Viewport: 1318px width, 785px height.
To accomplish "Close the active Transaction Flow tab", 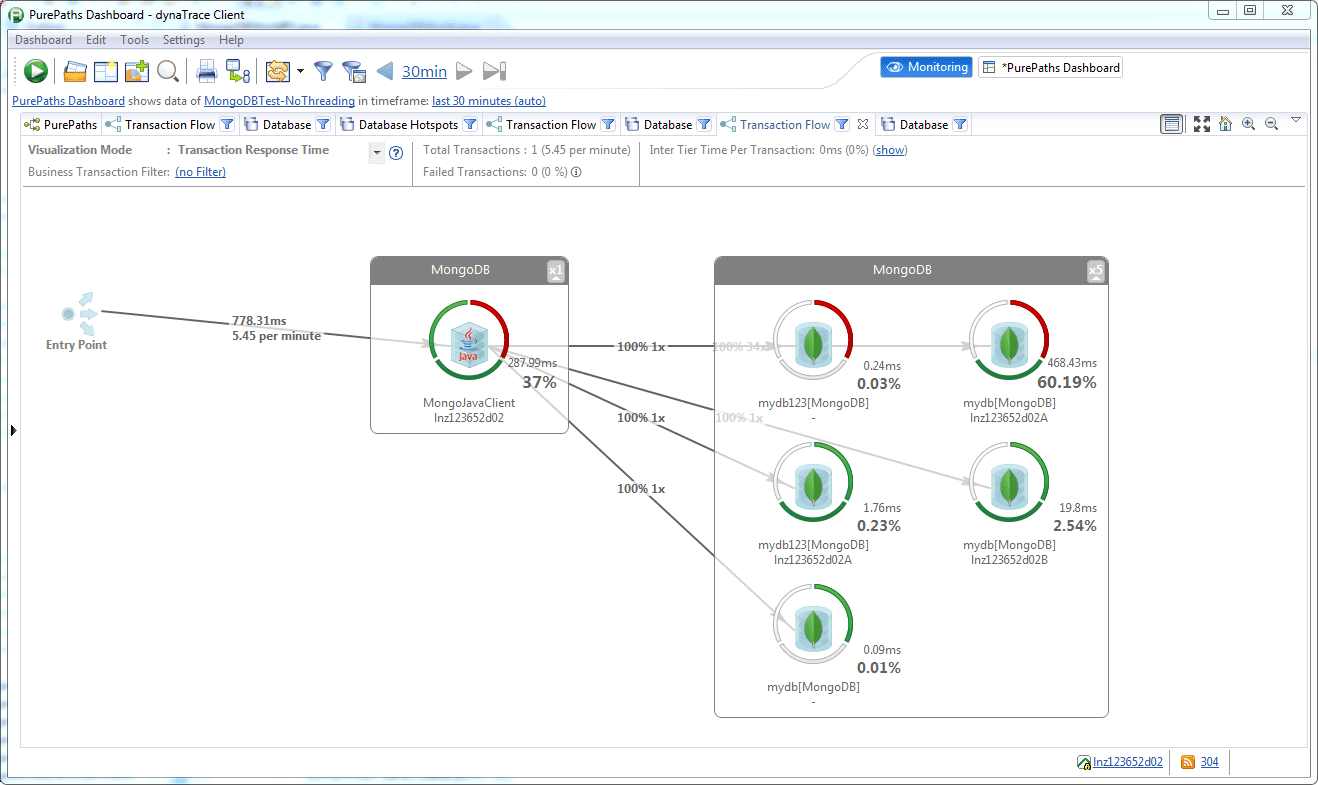I will click(863, 125).
